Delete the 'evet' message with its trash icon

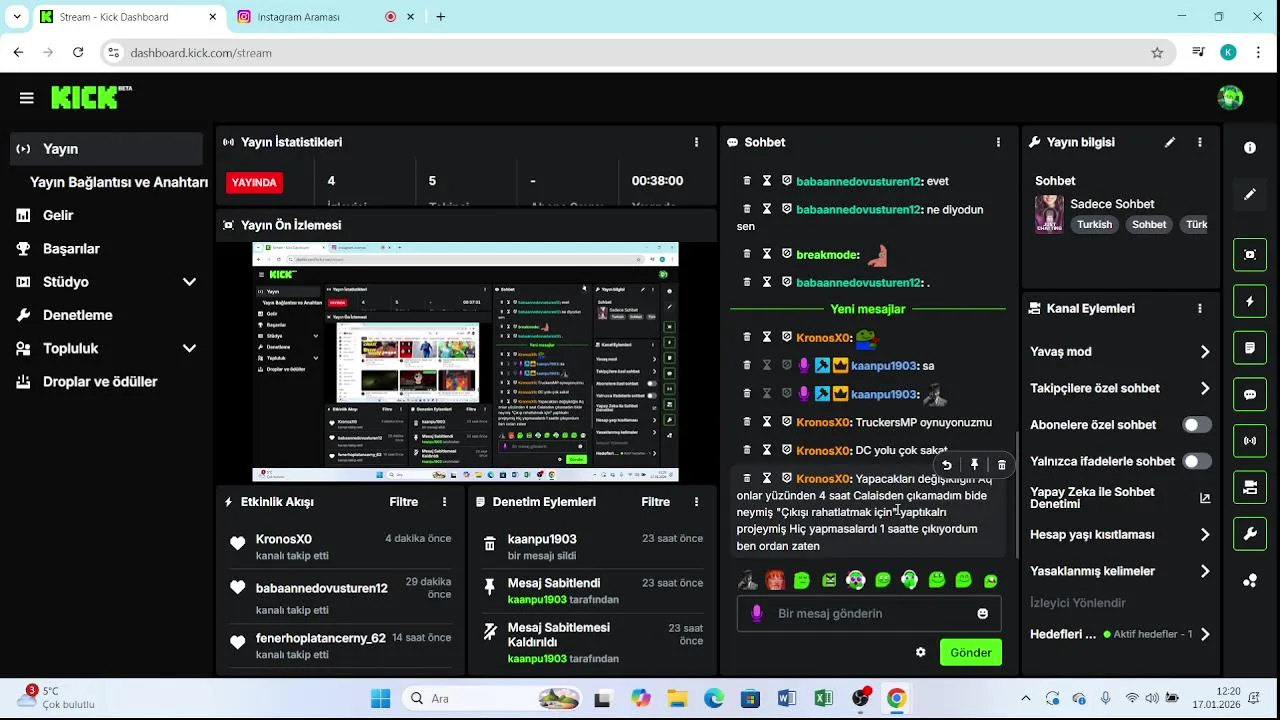pyautogui.click(x=747, y=181)
